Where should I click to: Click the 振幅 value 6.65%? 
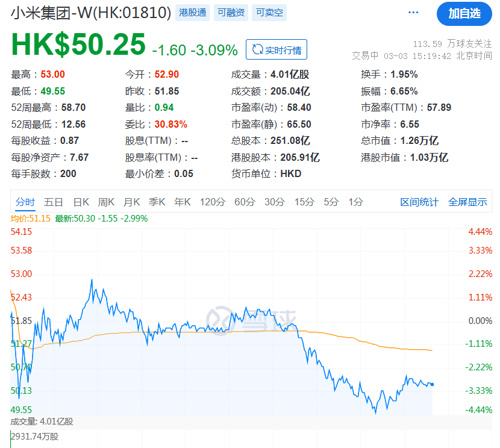click(404, 91)
